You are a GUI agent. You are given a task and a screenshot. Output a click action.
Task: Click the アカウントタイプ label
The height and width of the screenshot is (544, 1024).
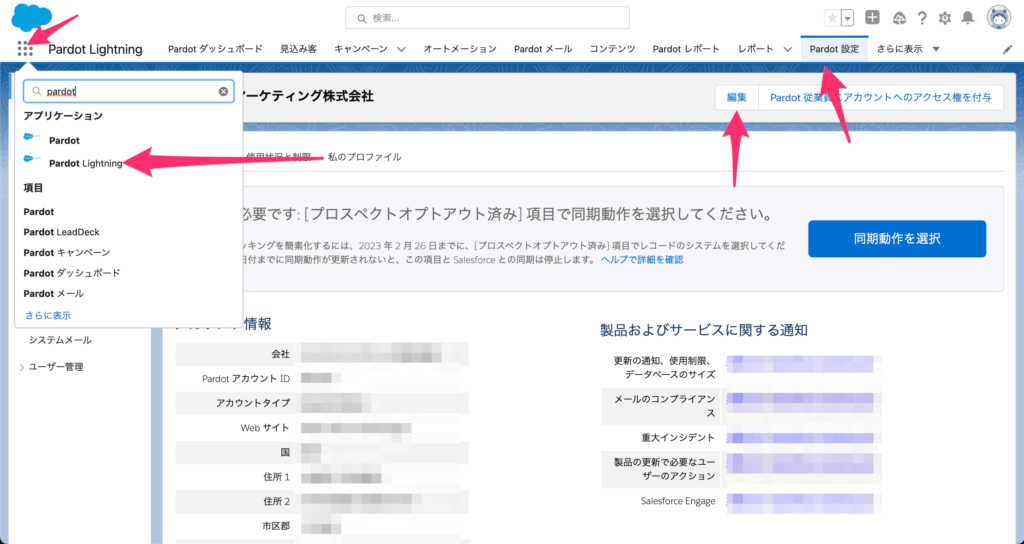pyautogui.click(x=253, y=403)
